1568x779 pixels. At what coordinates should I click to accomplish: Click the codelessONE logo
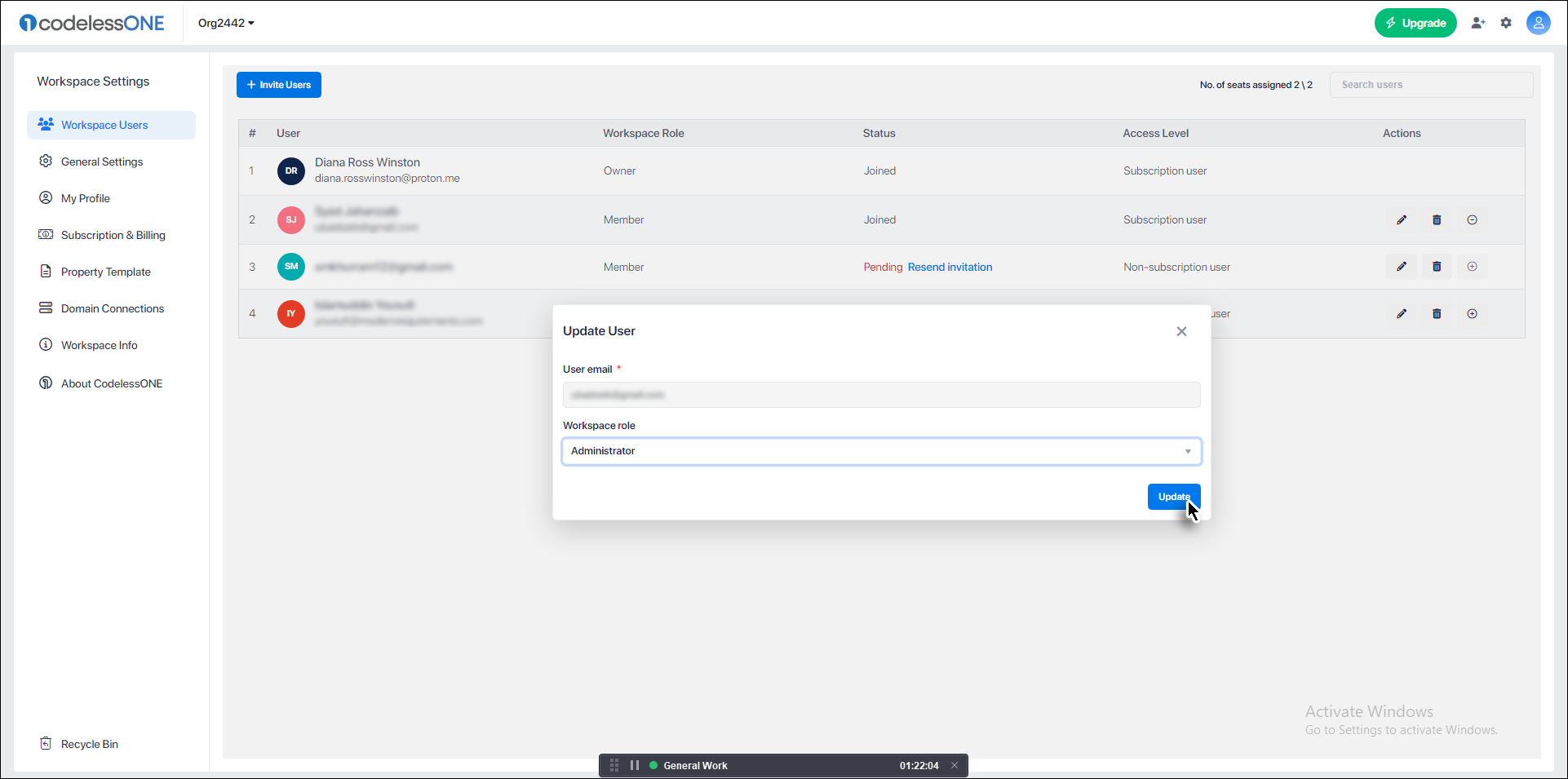pyautogui.click(x=91, y=23)
